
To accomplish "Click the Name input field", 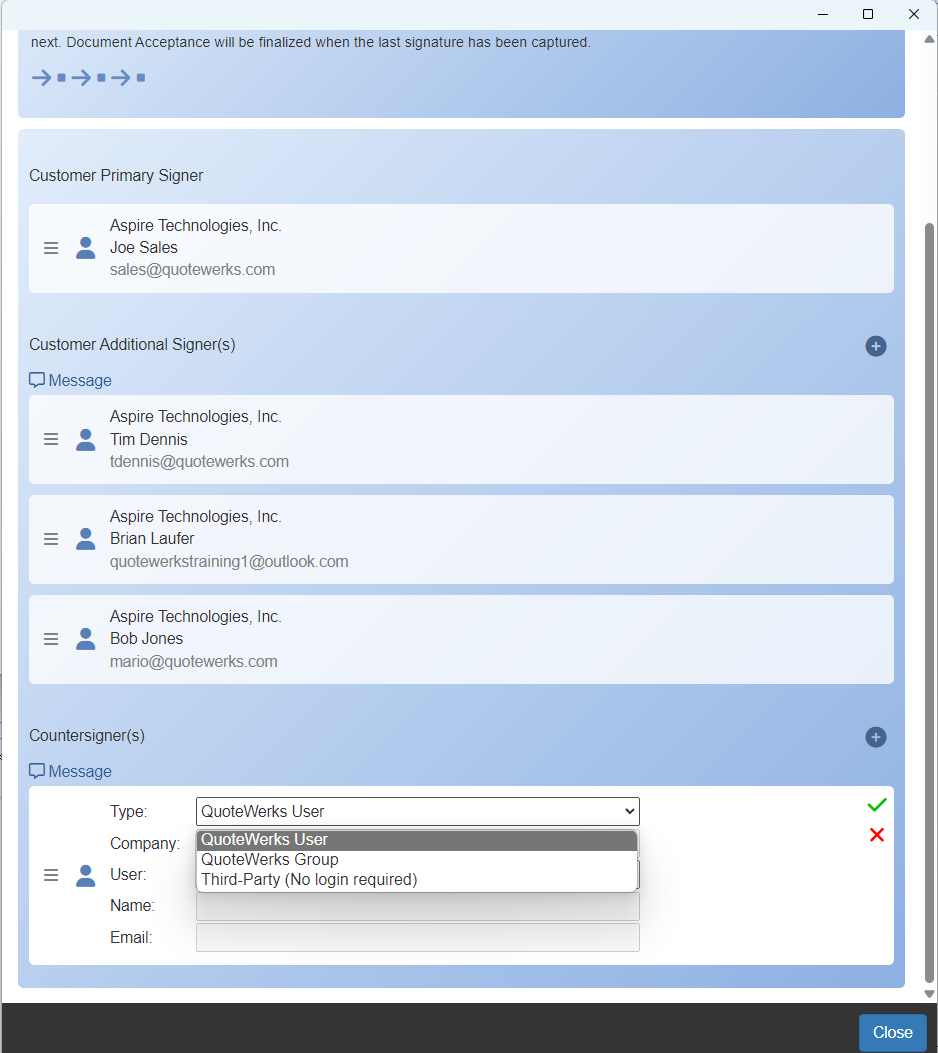I will click(x=418, y=907).
